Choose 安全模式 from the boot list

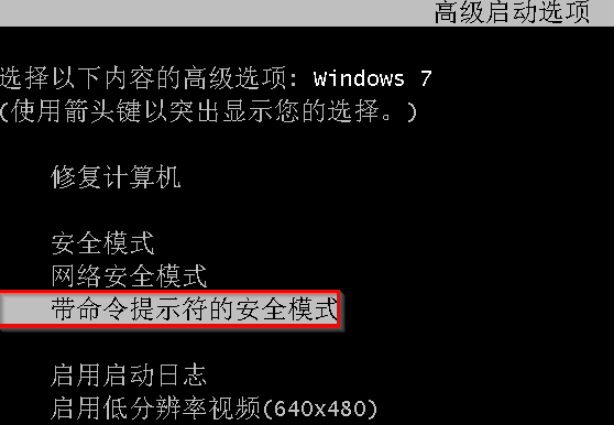pos(103,243)
